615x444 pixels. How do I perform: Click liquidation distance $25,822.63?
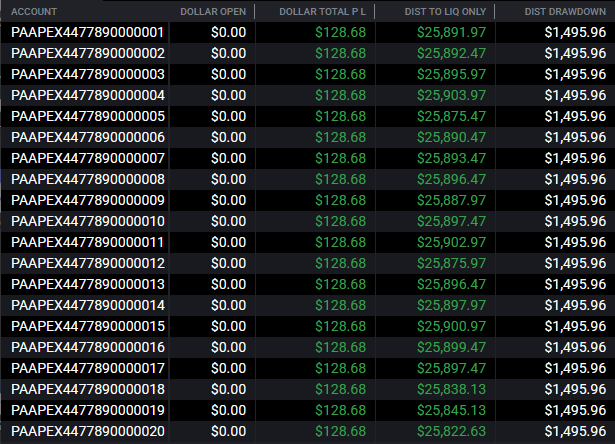[451, 431]
